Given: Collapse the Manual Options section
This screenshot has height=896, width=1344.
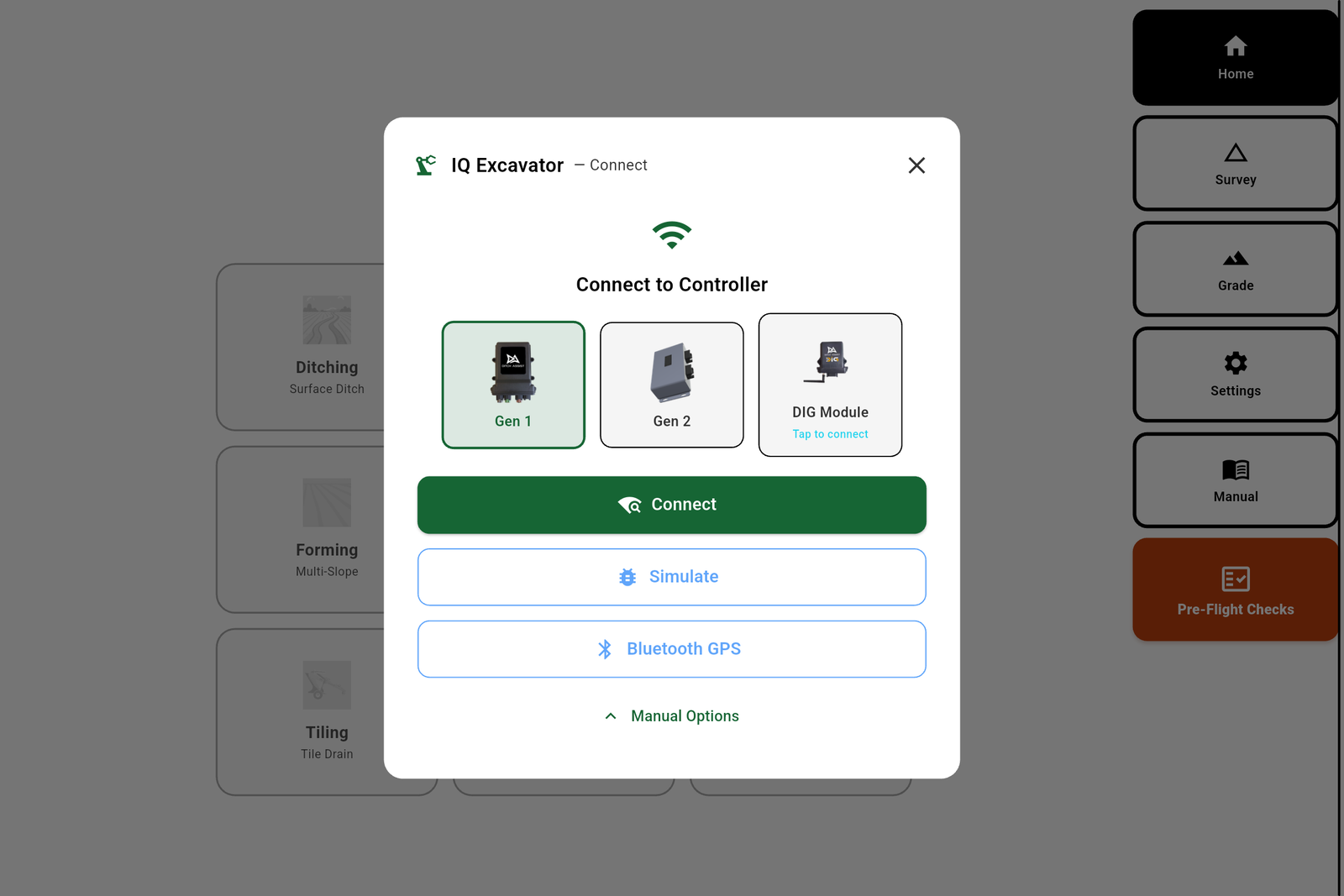Looking at the screenshot, I should coord(672,716).
